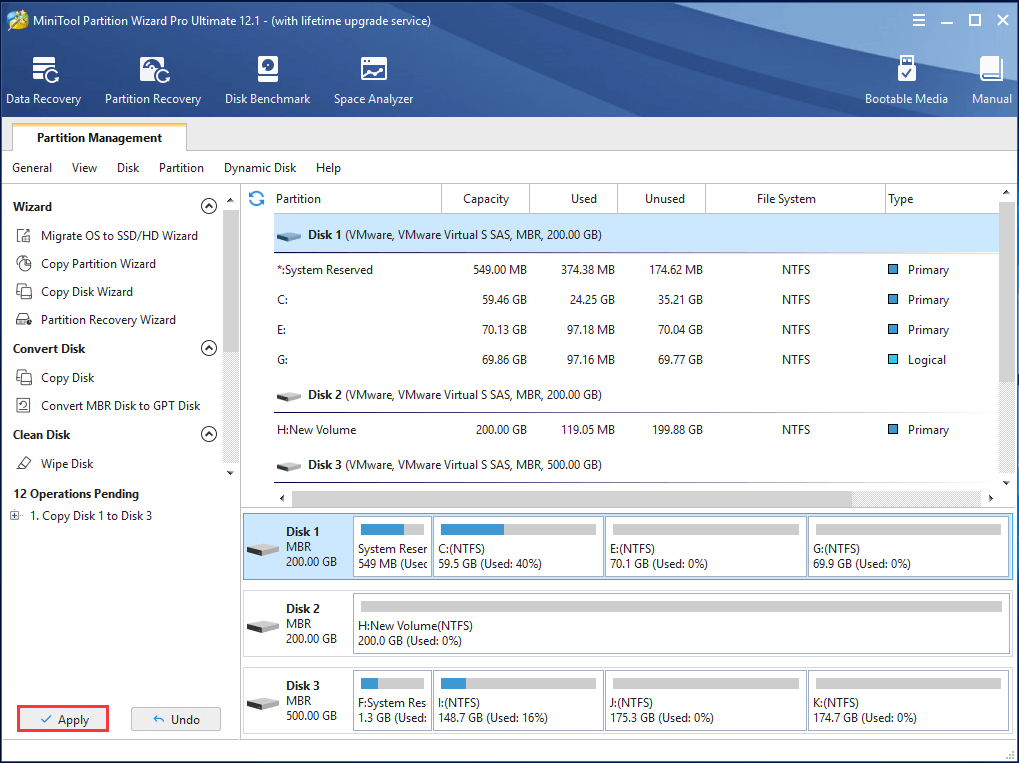Select the *:System Reserved partition row

pos(636,270)
